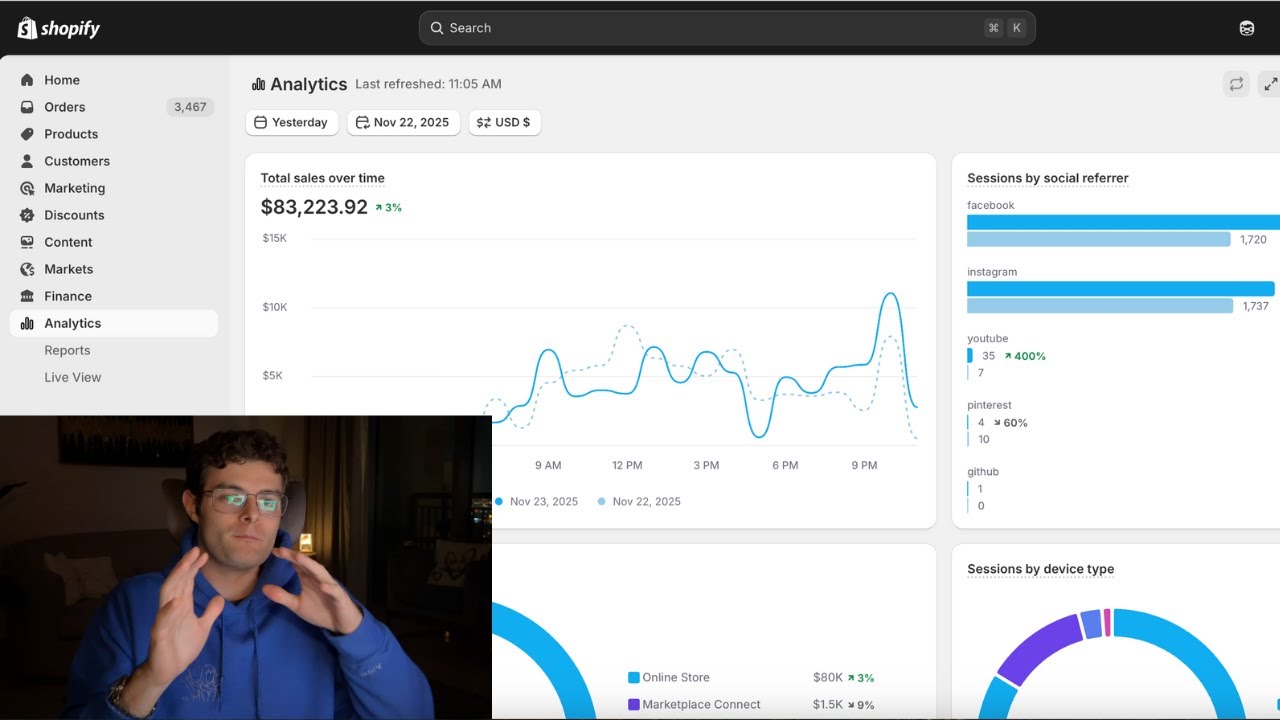The height and width of the screenshot is (720, 1280).
Task: Open the account avatar icon
Action: (x=1247, y=28)
